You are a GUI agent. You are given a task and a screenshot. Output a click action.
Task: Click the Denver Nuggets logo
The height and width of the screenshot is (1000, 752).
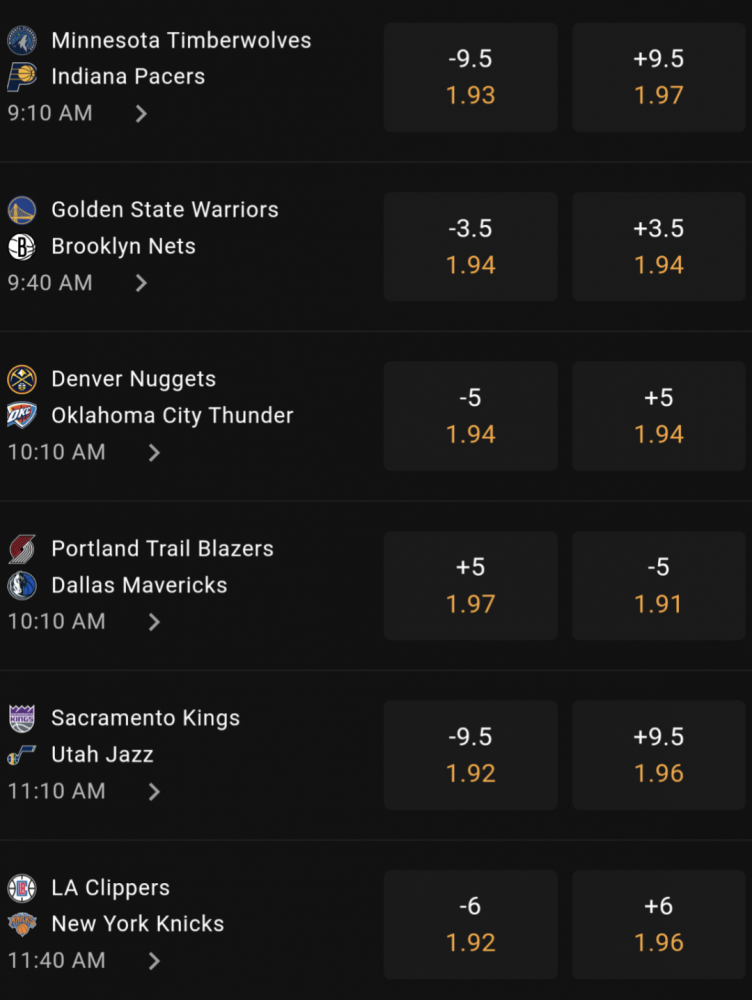[x=22, y=379]
